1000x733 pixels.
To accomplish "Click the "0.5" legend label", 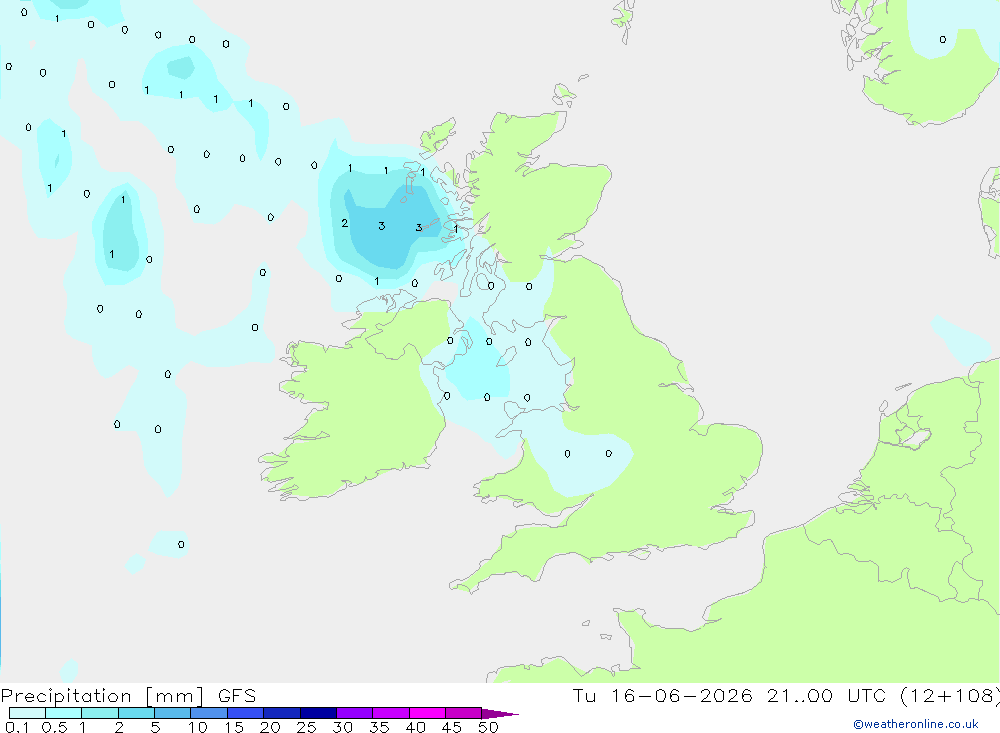I will 54,727.
